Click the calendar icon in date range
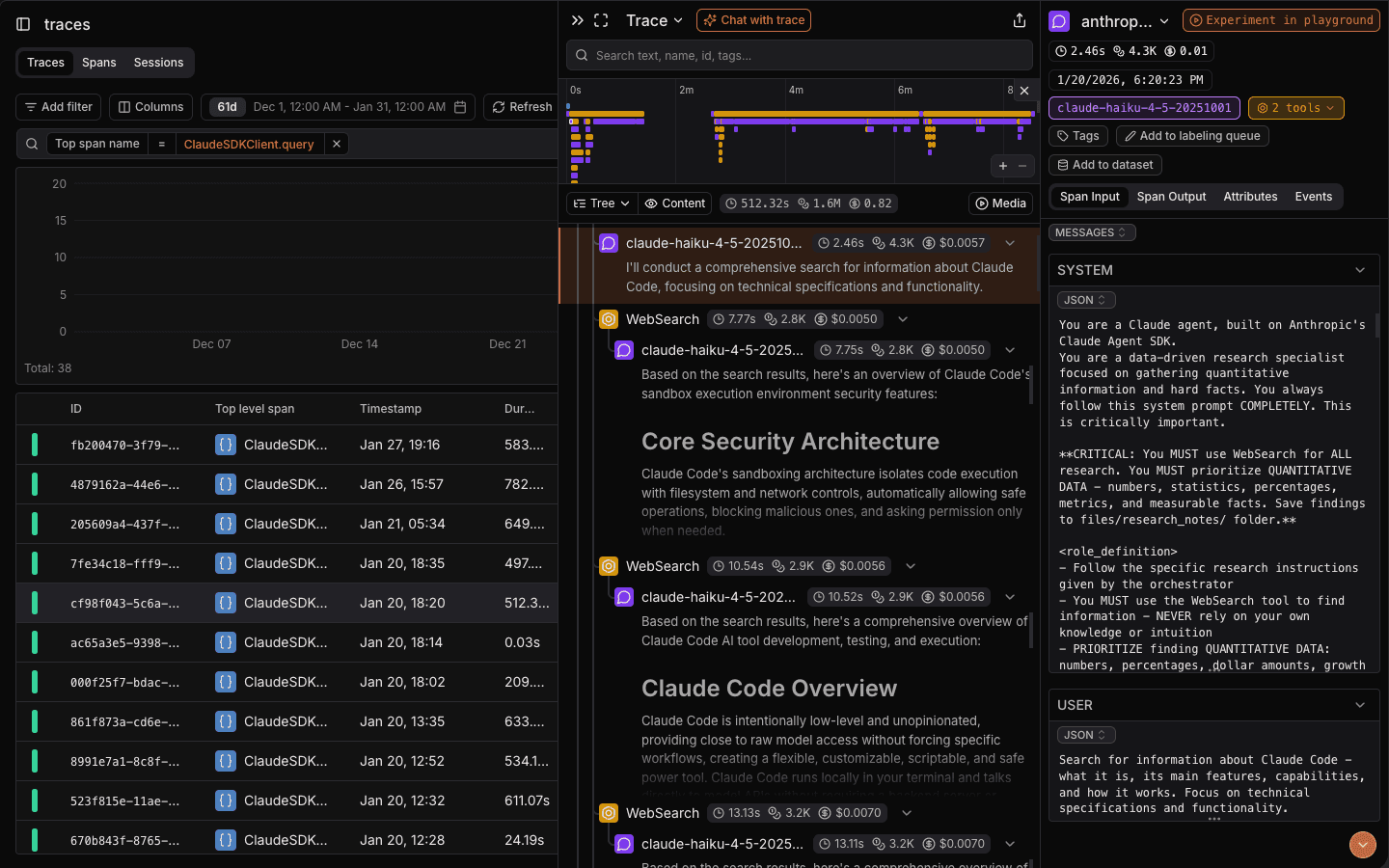Viewport: 1389px width, 868px height. click(x=460, y=107)
